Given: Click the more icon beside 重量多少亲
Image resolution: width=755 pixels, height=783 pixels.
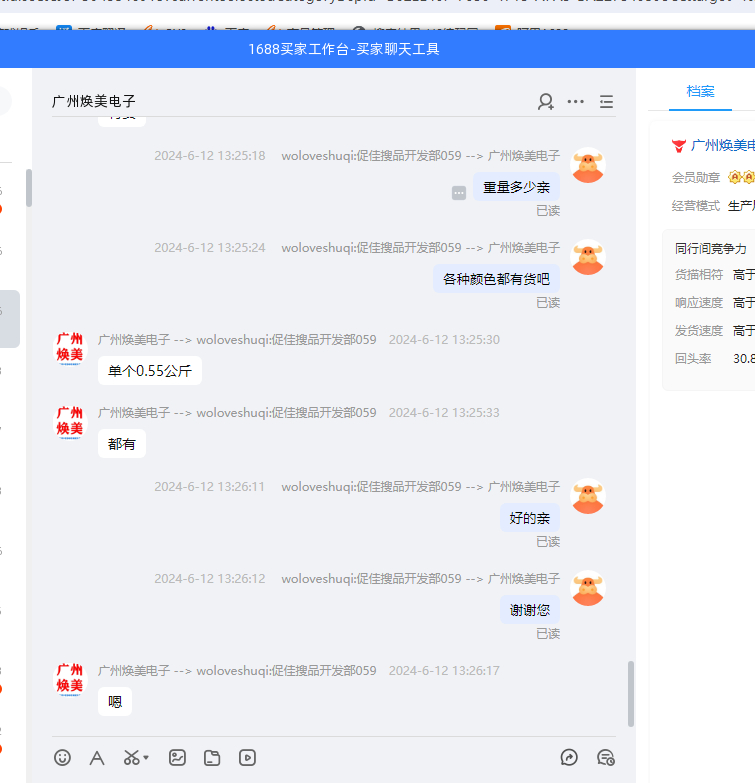Looking at the screenshot, I should click(x=459, y=193).
